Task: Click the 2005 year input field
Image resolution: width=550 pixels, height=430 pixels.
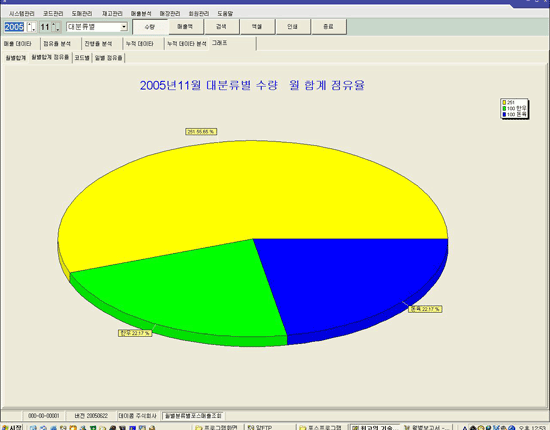Action: [14, 27]
